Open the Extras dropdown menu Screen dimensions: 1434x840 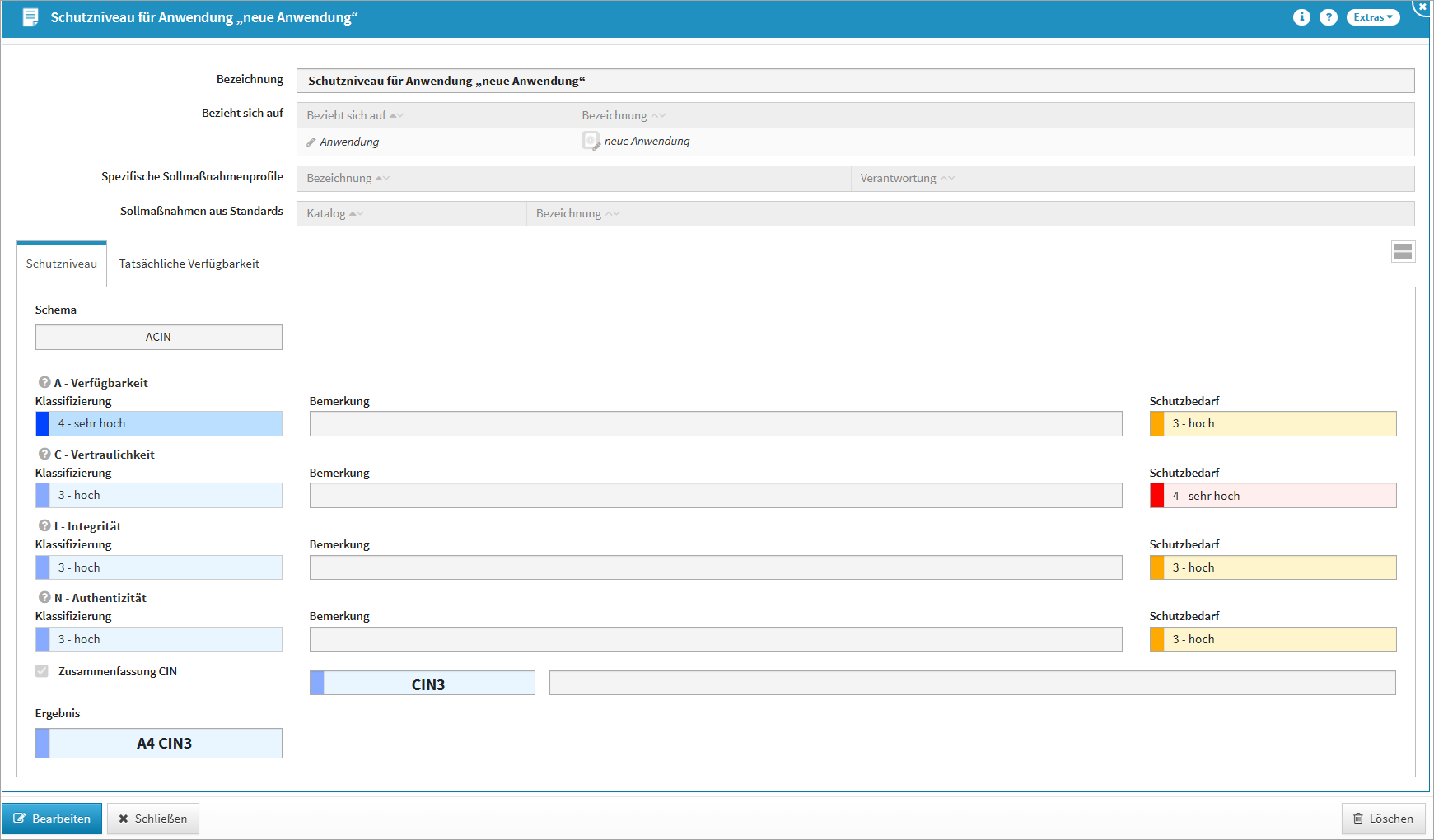[1372, 17]
